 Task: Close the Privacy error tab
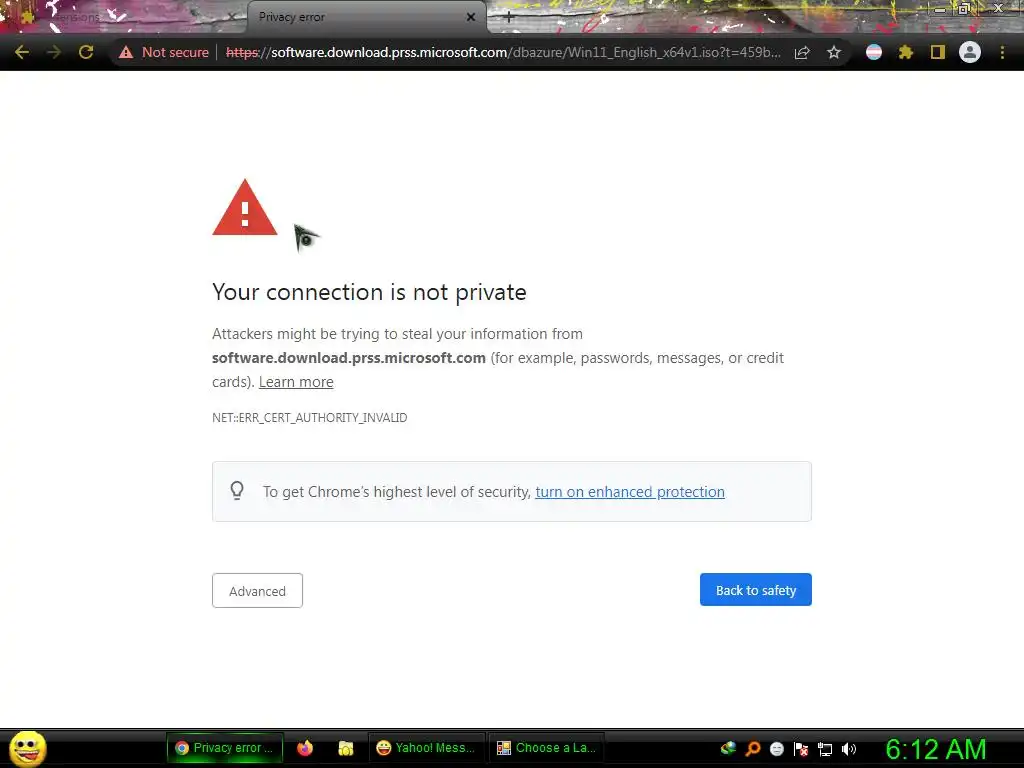(x=471, y=18)
